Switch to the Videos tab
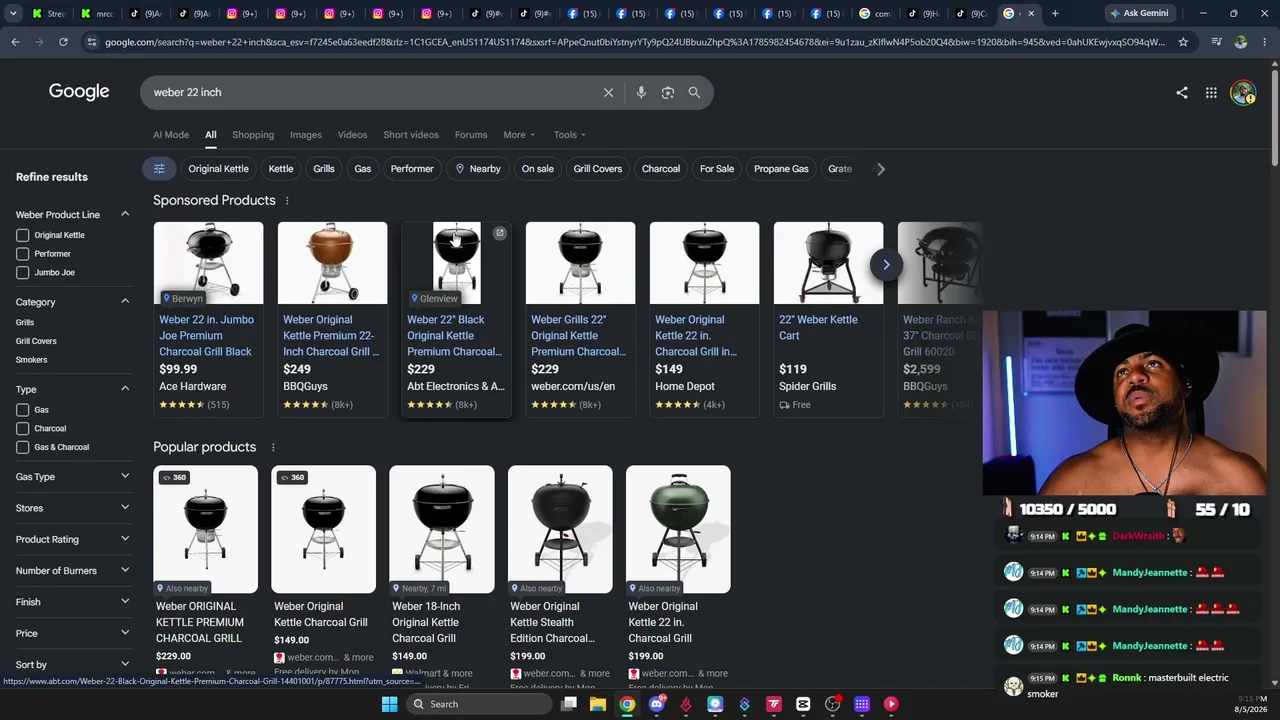 [352, 135]
